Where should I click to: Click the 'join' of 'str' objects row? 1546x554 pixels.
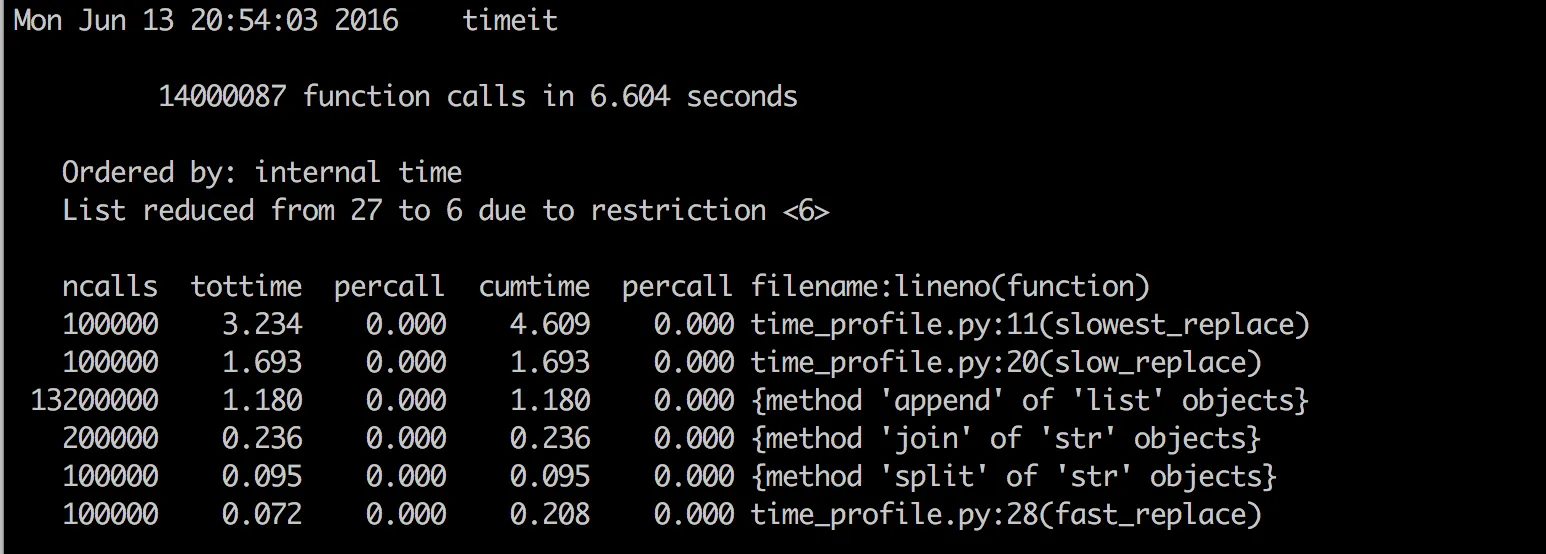(x=1005, y=439)
